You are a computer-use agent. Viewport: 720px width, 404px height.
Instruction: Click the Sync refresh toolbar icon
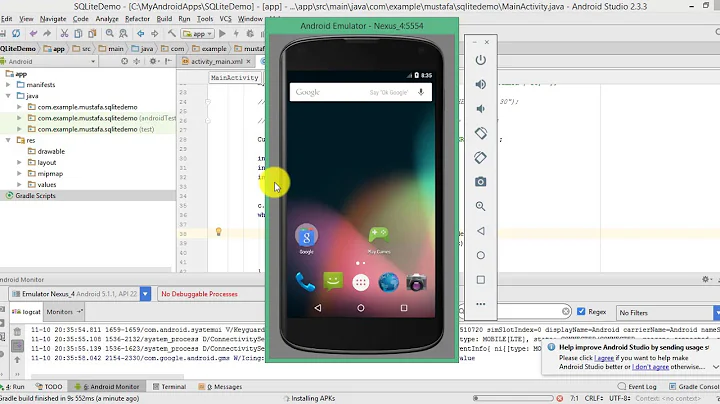(x=16, y=34)
